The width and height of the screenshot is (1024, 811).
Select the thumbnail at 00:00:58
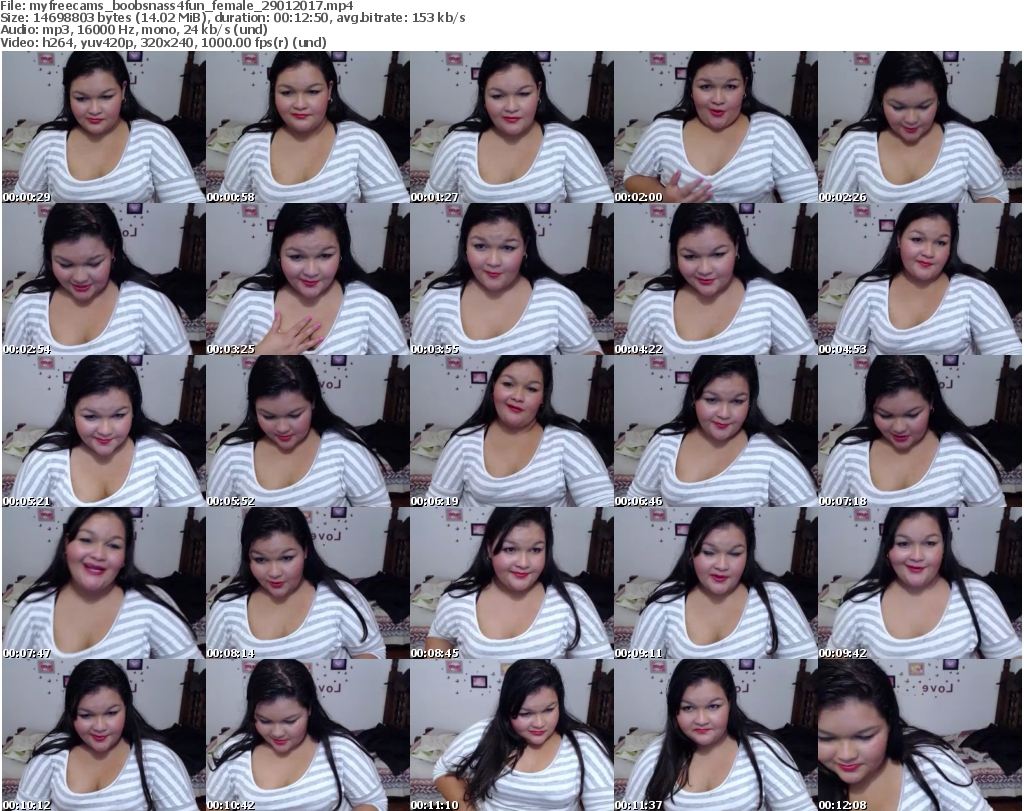(x=308, y=127)
